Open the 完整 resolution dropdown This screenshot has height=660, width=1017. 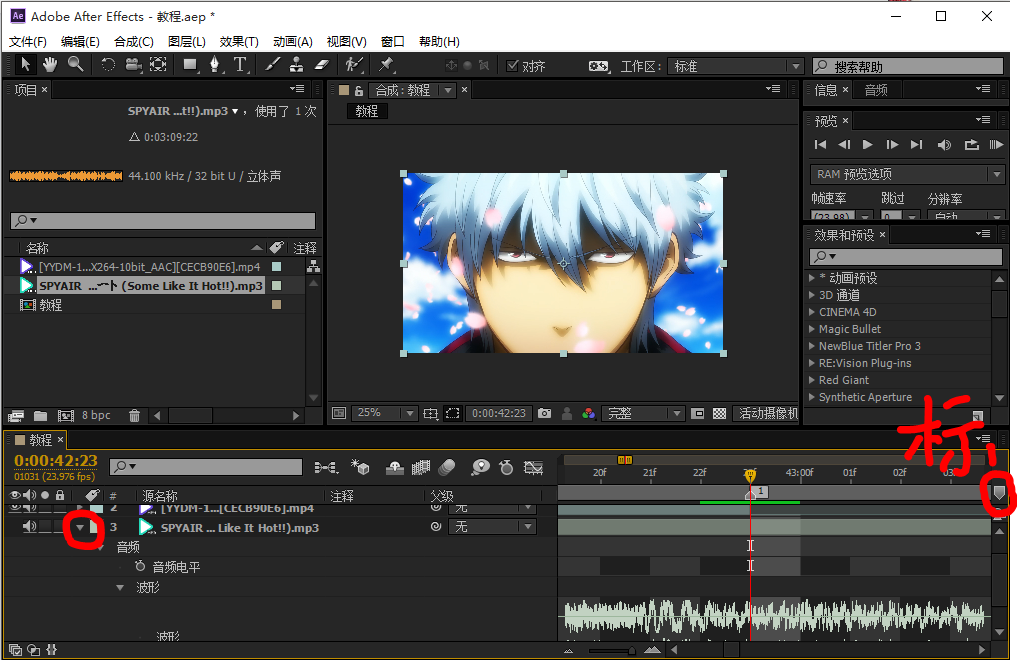[643, 413]
